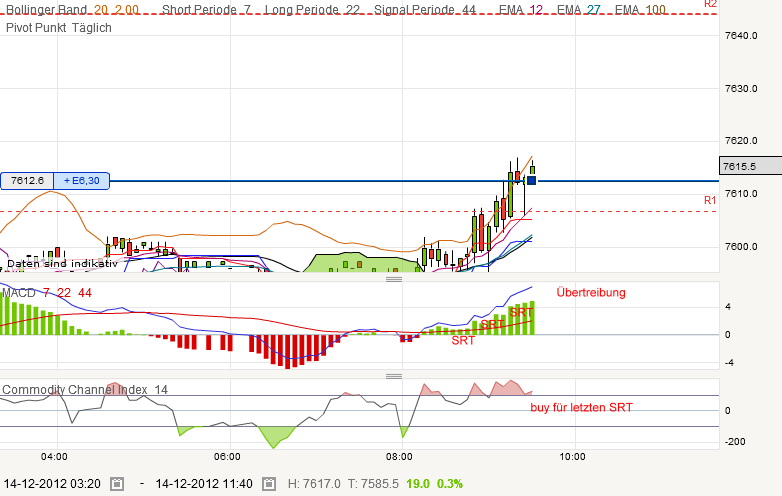
Task: Select the Commodity Channel Index 14 label
Action: pyautogui.click(x=85, y=389)
